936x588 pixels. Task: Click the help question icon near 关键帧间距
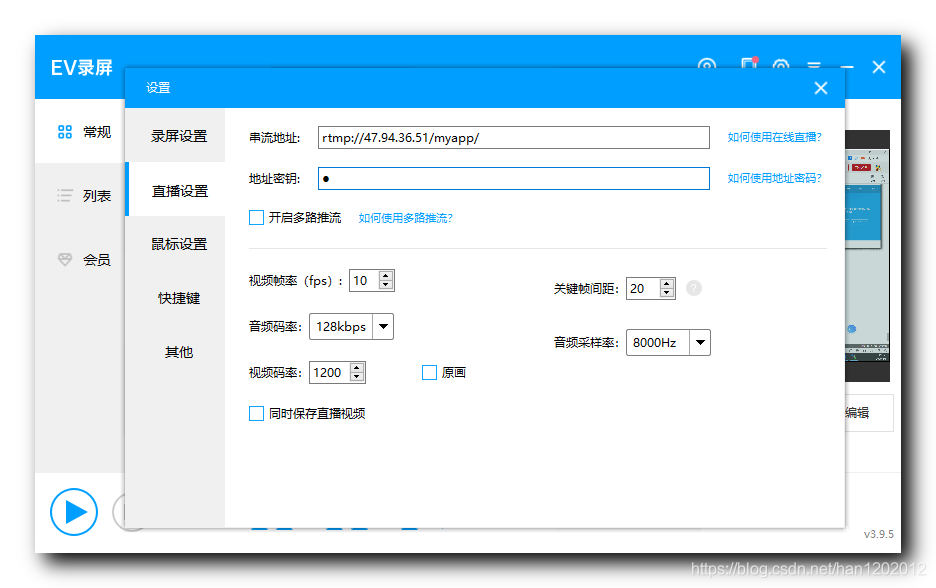click(694, 288)
